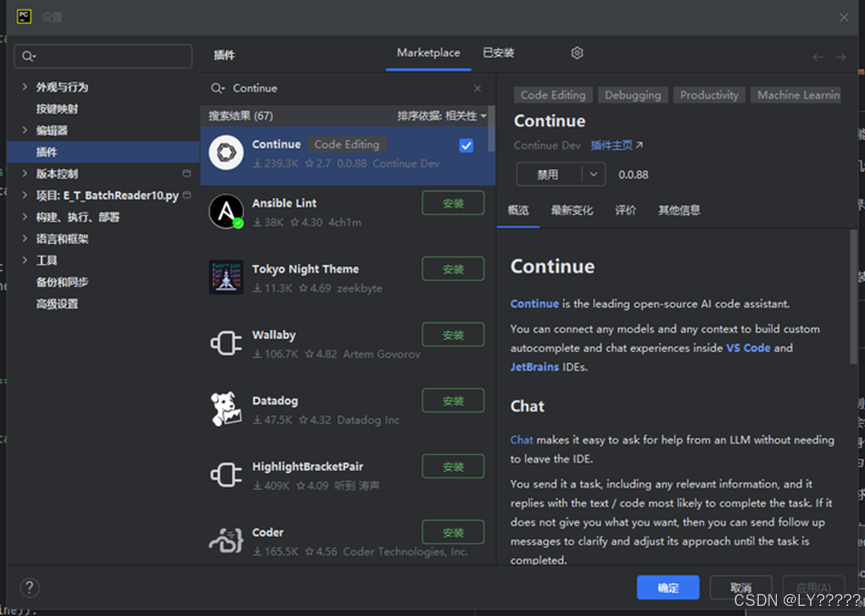Select 高级设置 in settings tree
The width and height of the screenshot is (865, 616).
pyautogui.click(x=57, y=303)
